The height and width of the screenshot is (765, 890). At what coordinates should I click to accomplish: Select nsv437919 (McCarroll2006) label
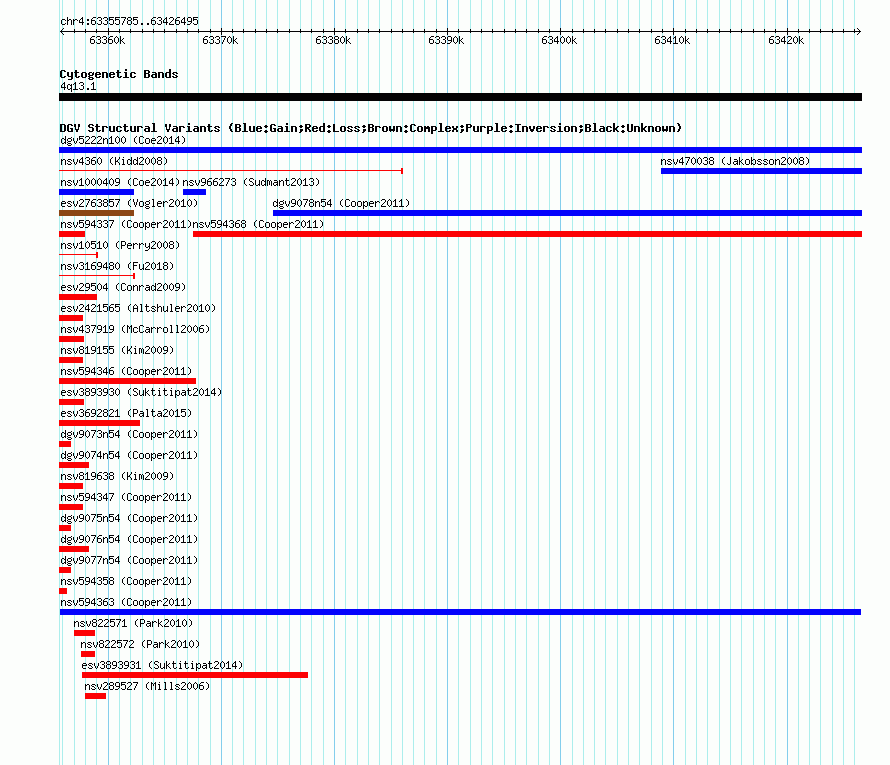(135, 329)
